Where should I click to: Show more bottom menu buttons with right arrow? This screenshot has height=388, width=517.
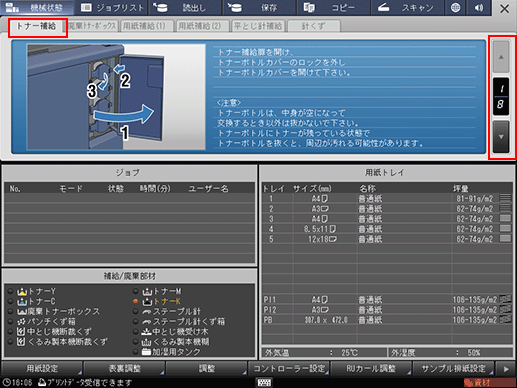(x=506, y=369)
